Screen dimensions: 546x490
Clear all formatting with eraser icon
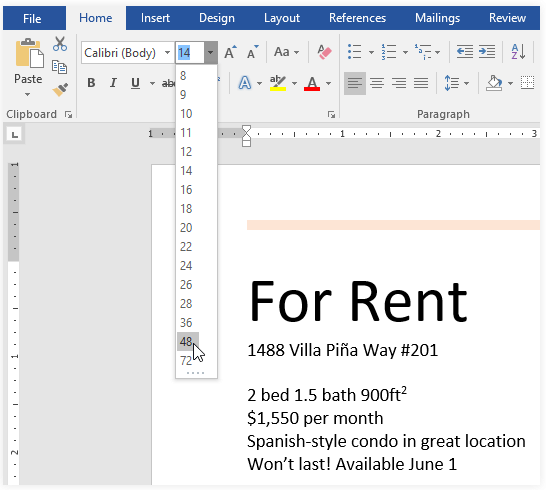coord(324,53)
